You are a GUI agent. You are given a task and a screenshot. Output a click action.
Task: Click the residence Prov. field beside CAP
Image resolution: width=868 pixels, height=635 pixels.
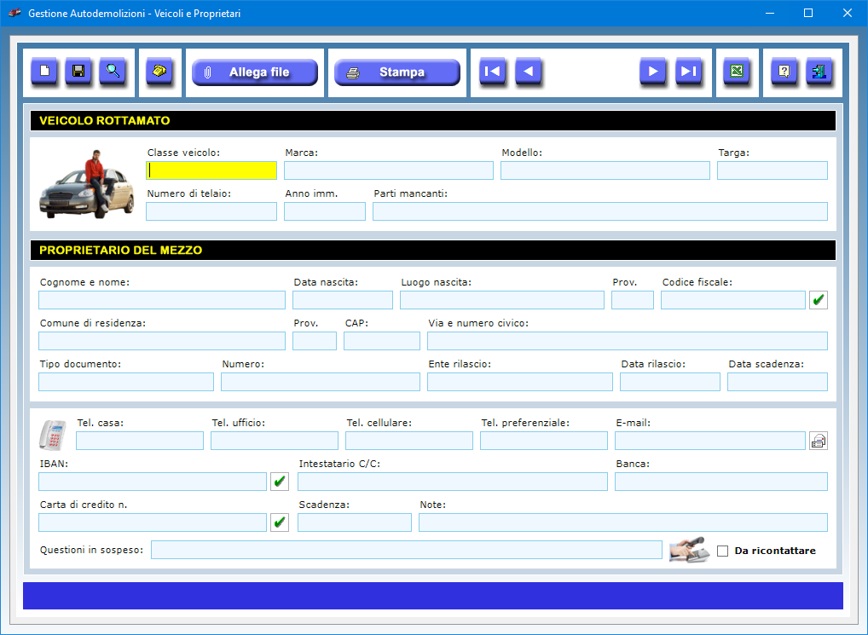coord(314,341)
